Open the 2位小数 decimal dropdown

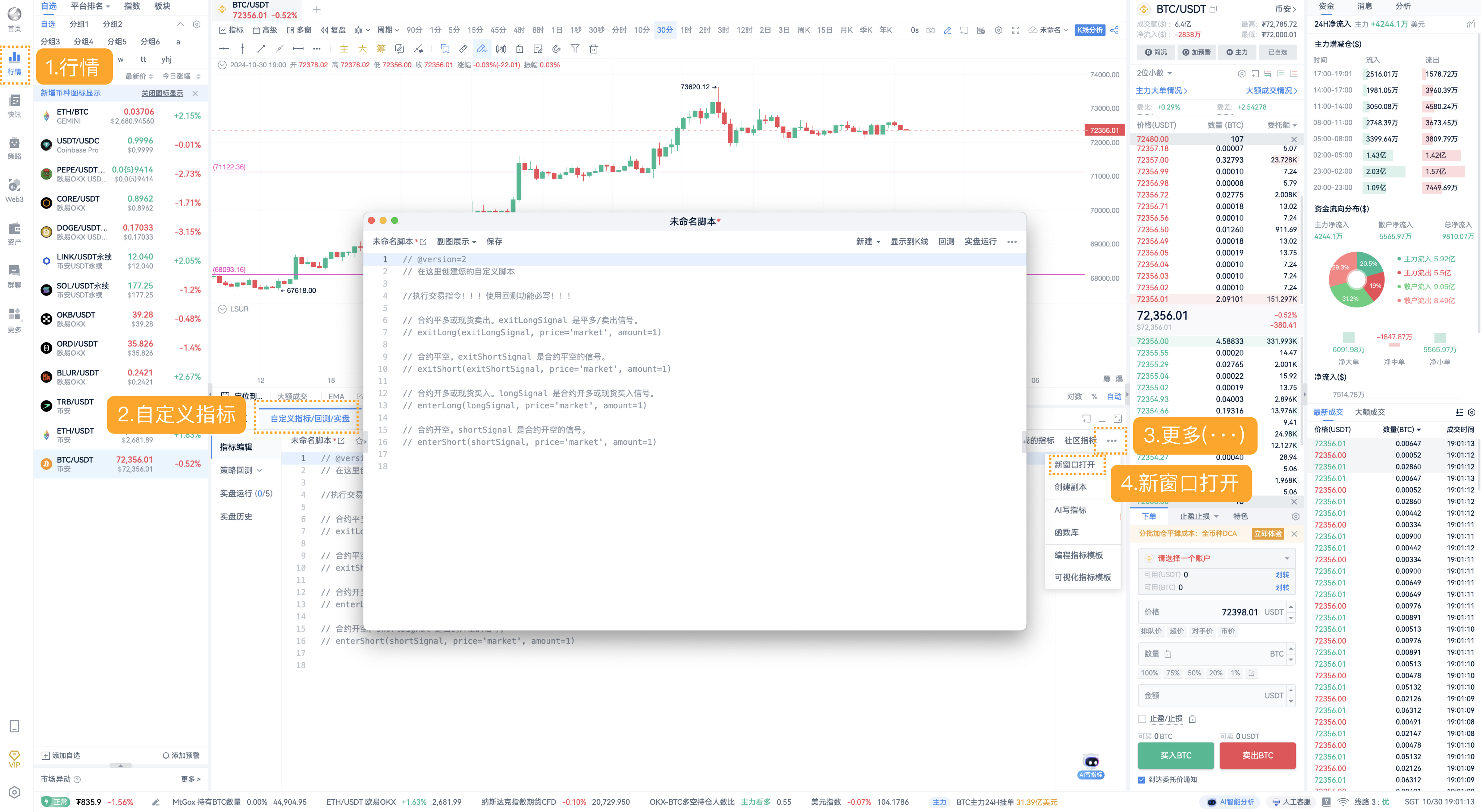click(1154, 73)
